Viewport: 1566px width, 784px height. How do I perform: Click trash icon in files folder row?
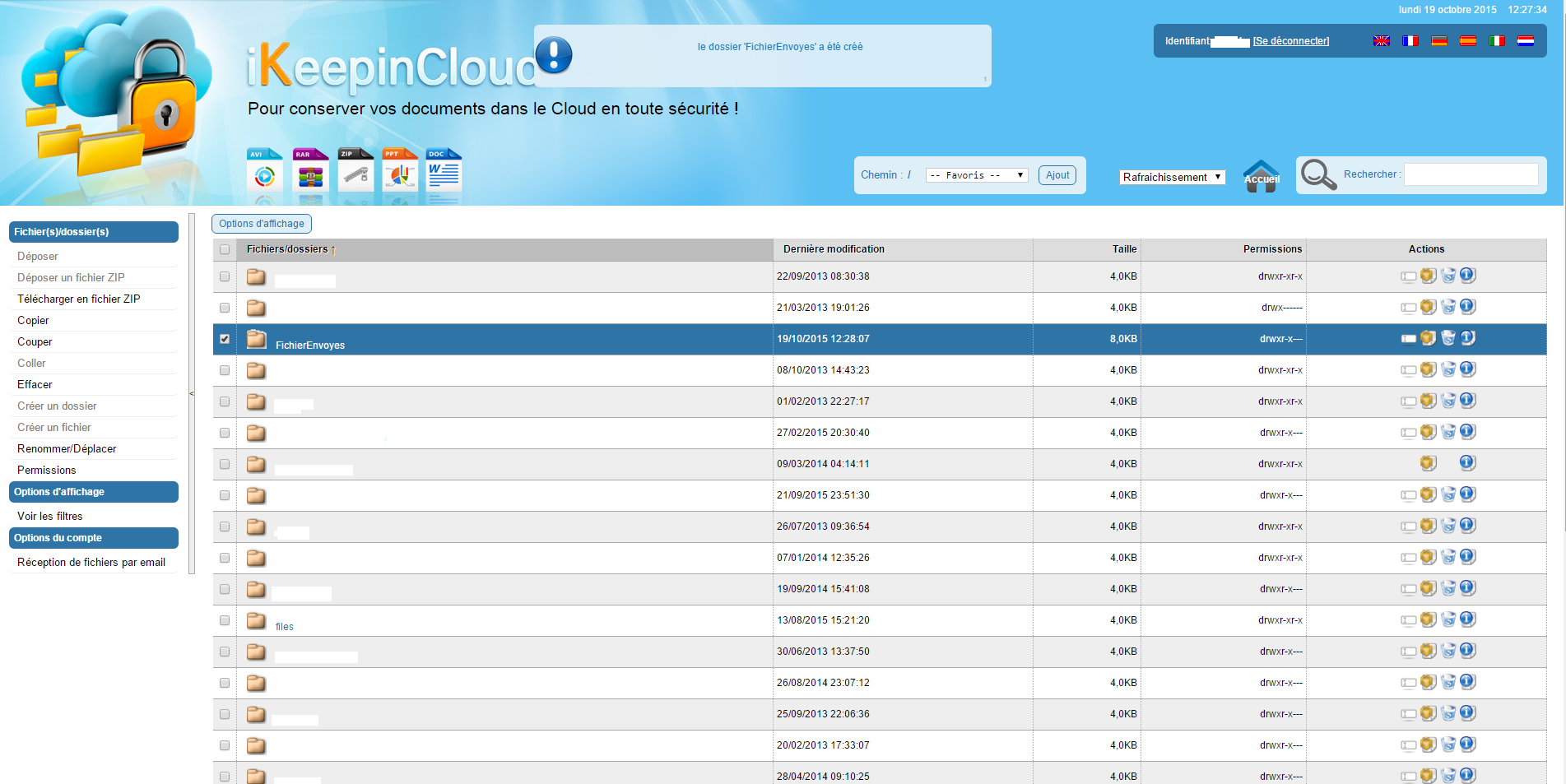click(x=1448, y=619)
